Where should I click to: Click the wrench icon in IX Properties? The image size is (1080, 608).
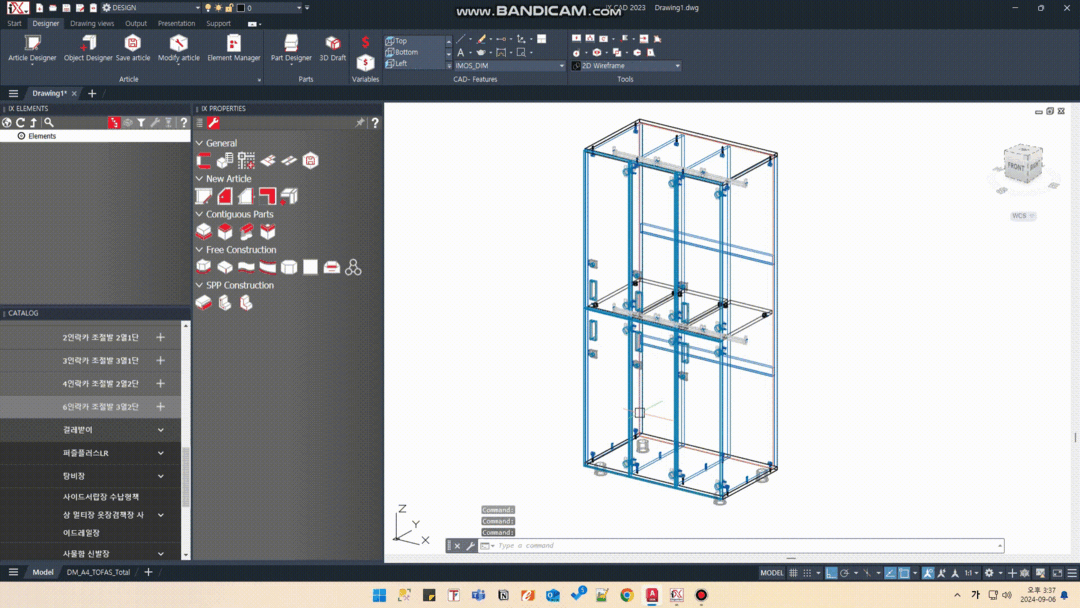click(x=214, y=123)
